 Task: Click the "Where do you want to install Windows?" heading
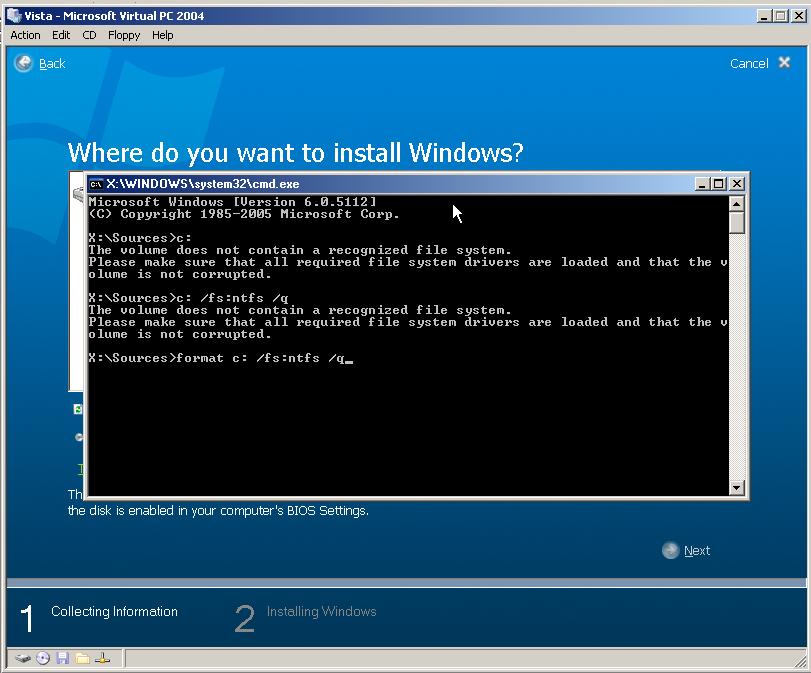295,153
